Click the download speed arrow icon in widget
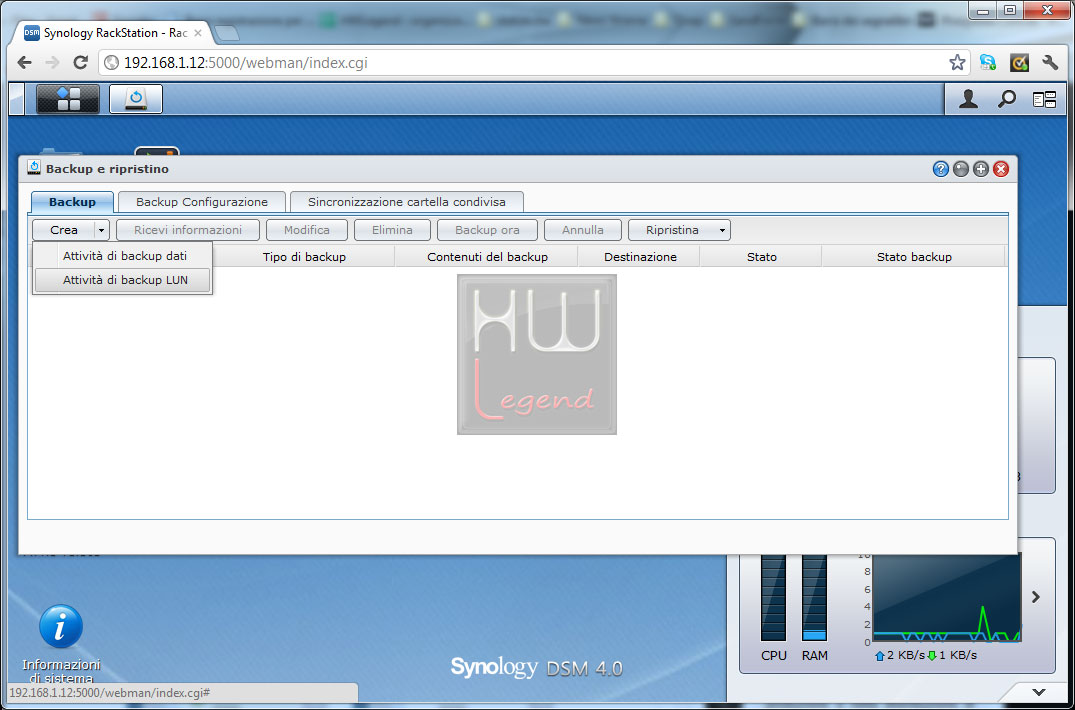The width and height of the screenshot is (1075, 710). click(x=932, y=656)
